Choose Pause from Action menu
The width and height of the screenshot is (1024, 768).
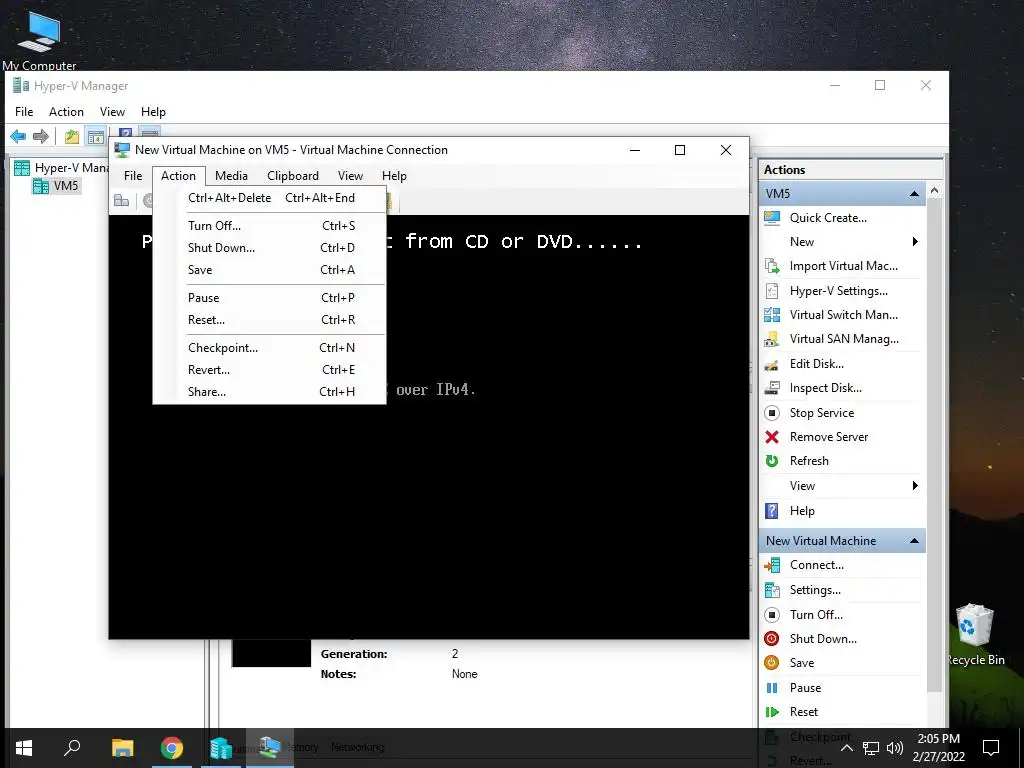[270, 298]
